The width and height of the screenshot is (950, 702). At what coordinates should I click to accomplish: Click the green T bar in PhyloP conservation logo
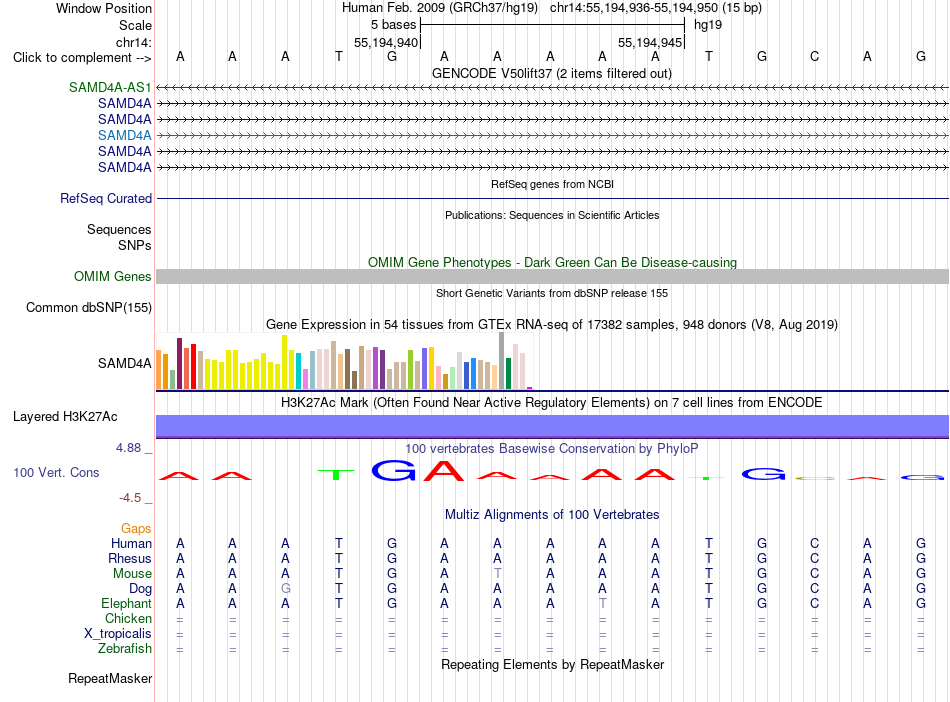click(336, 474)
